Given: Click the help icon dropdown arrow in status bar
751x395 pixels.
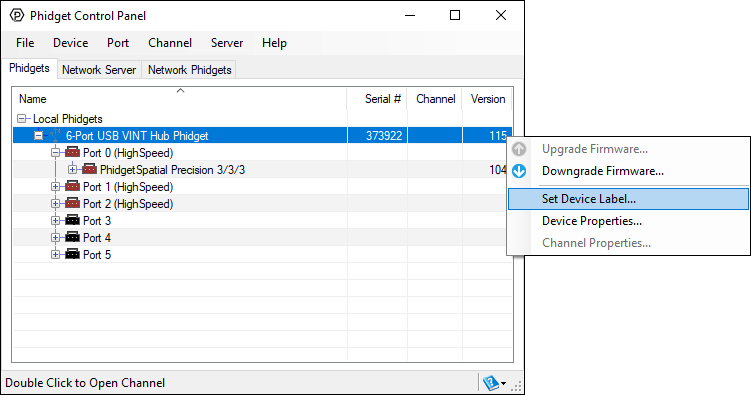Looking at the screenshot, I should tap(503, 384).
